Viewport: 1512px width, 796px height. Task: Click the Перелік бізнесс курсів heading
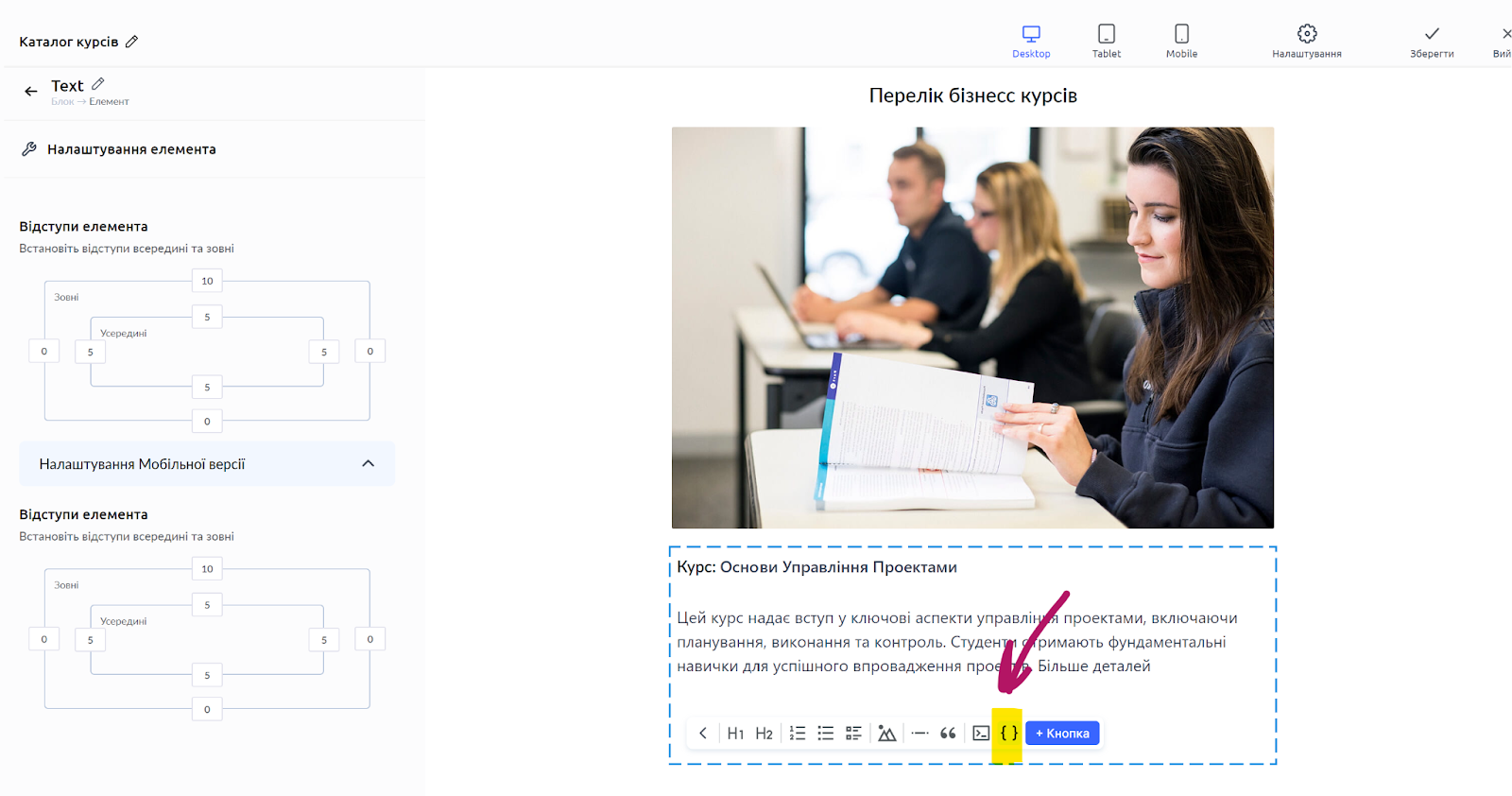tap(972, 95)
